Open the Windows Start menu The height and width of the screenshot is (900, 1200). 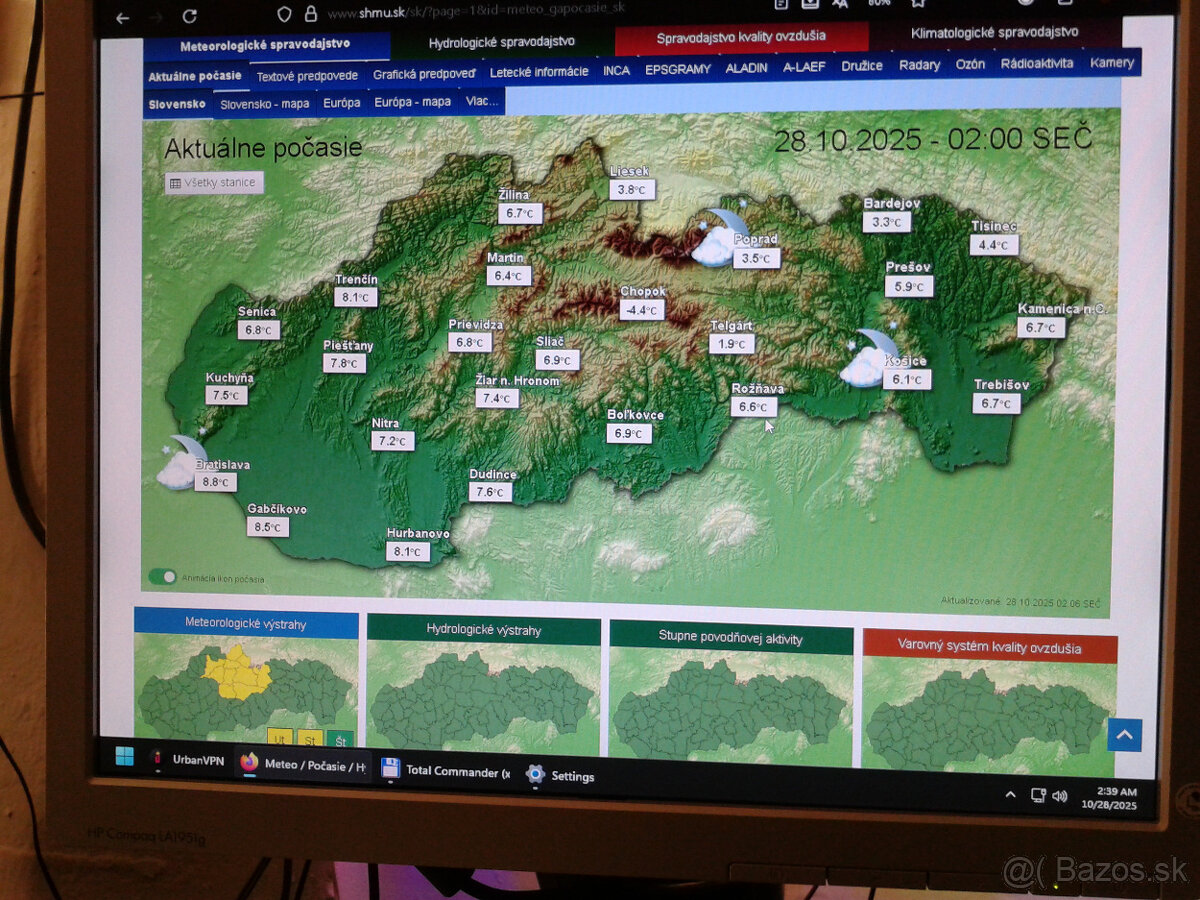pos(125,757)
